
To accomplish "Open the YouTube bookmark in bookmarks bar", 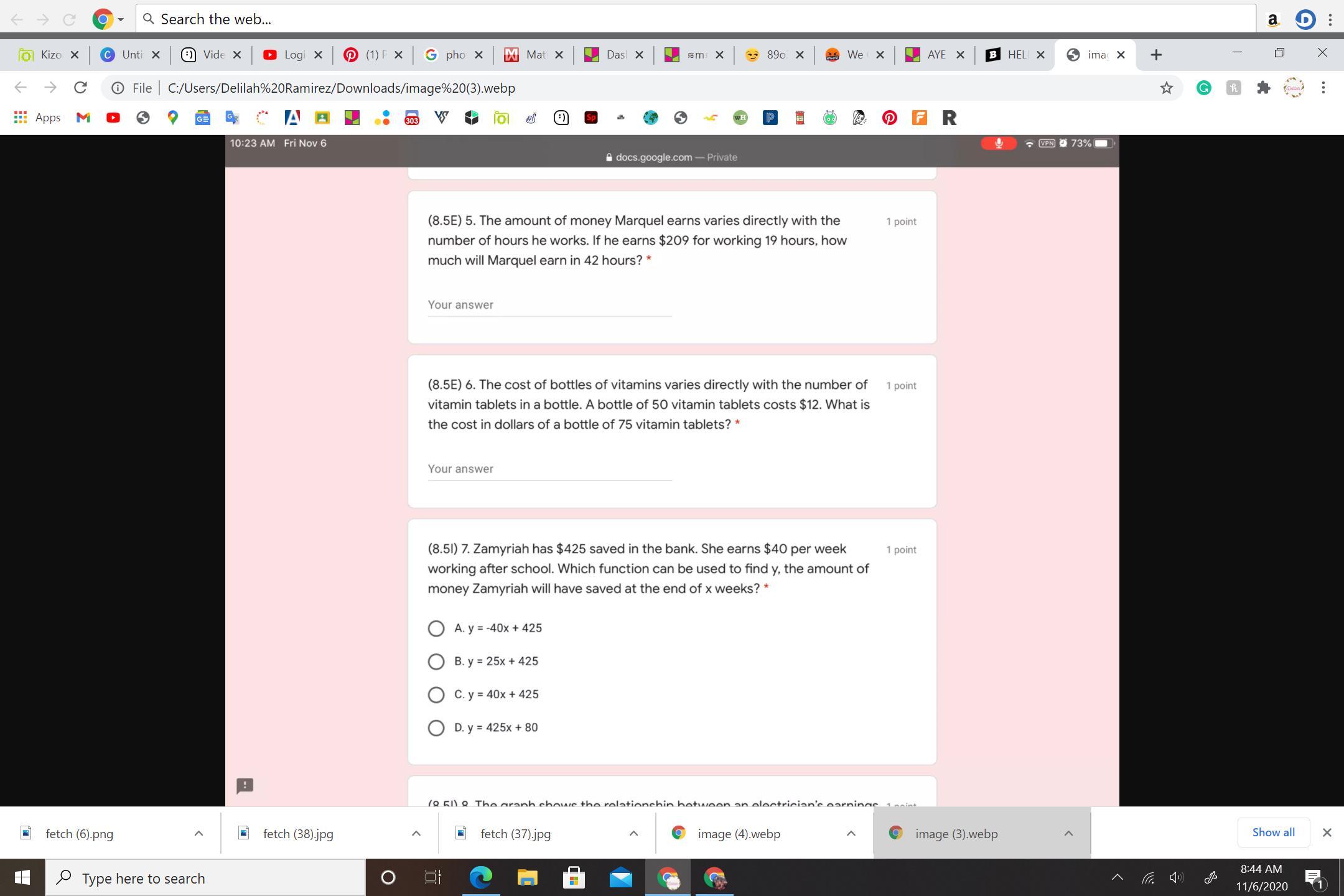I will 113,118.
